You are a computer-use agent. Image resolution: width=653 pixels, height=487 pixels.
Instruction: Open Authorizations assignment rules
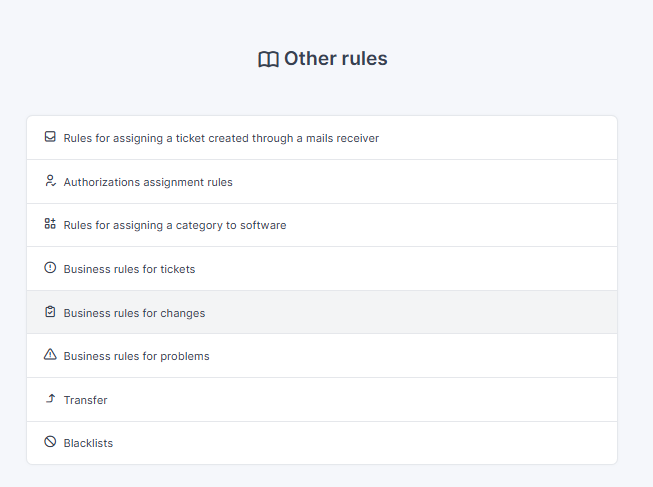148,182
